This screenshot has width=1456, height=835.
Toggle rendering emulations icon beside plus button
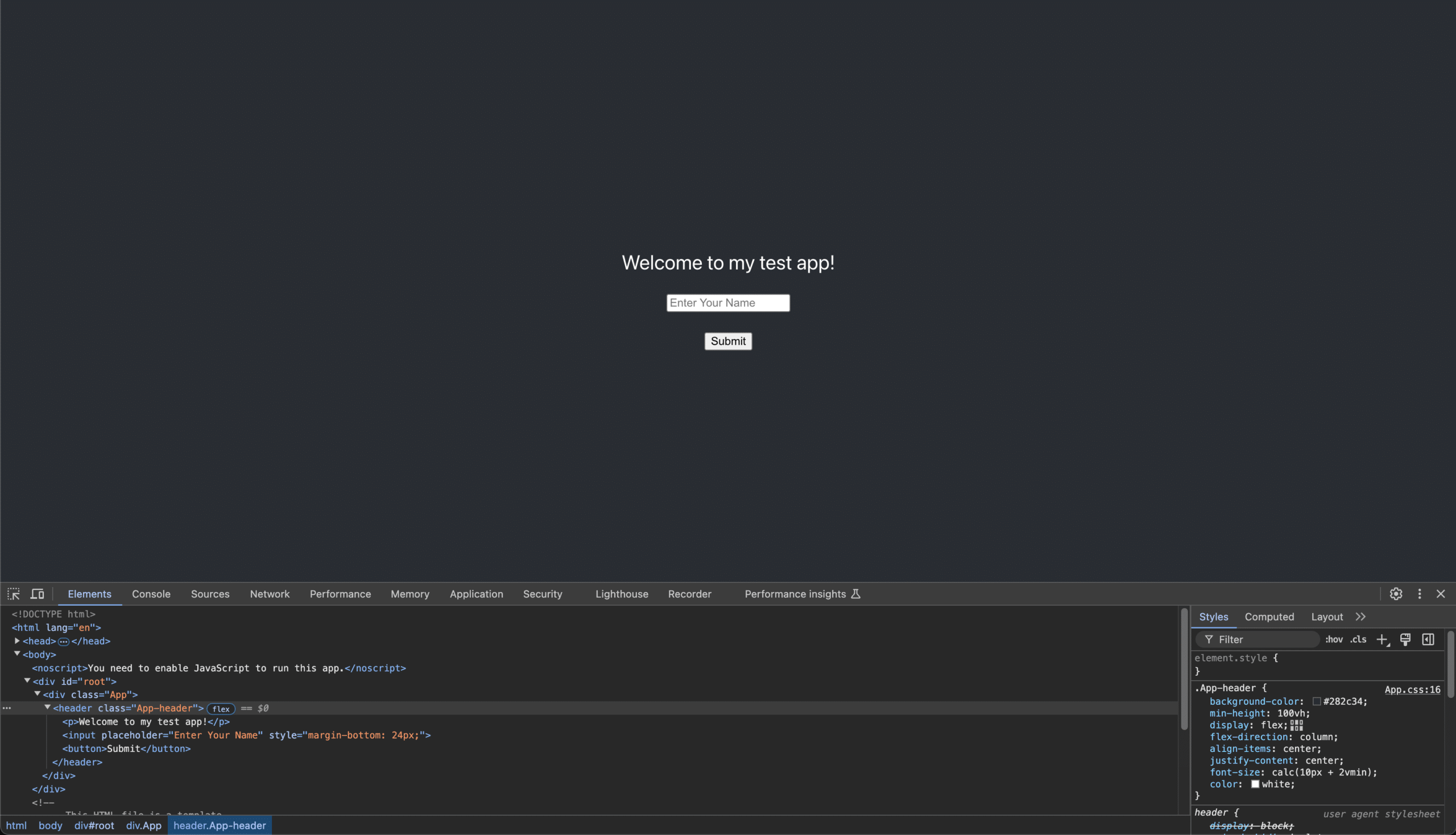coord(1405,639)
